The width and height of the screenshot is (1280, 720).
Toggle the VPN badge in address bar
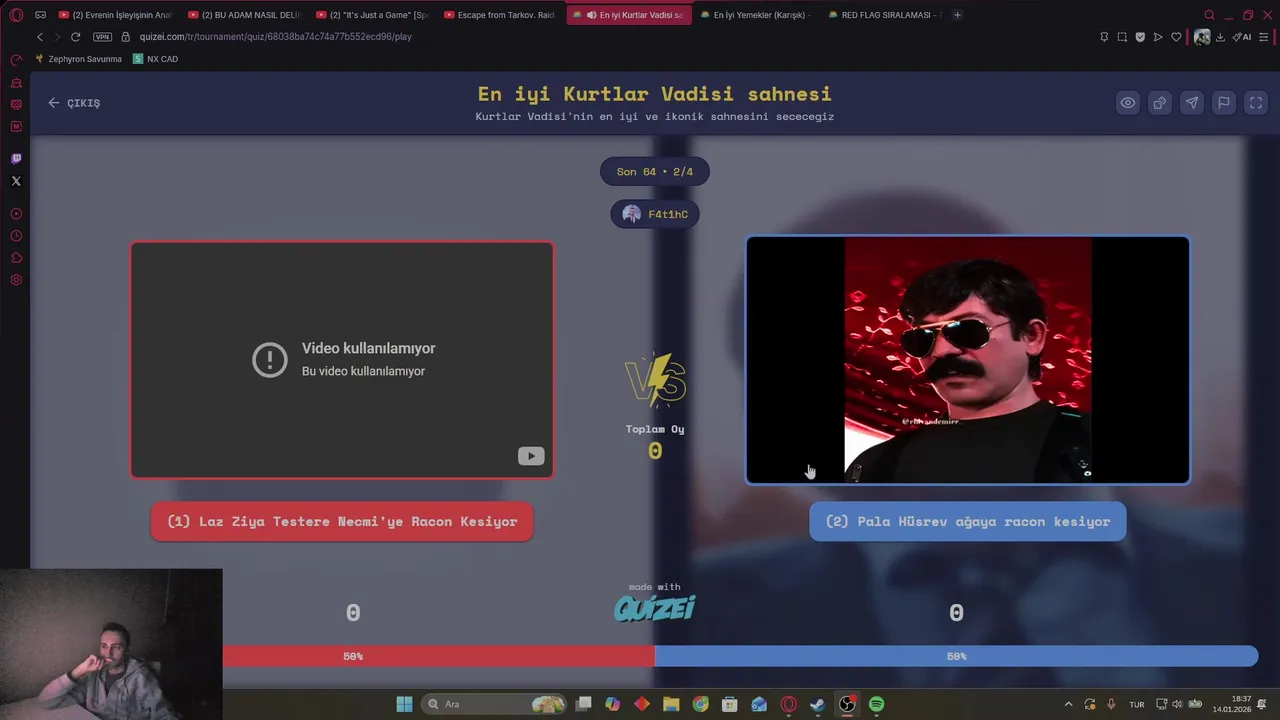pos(102,37)
